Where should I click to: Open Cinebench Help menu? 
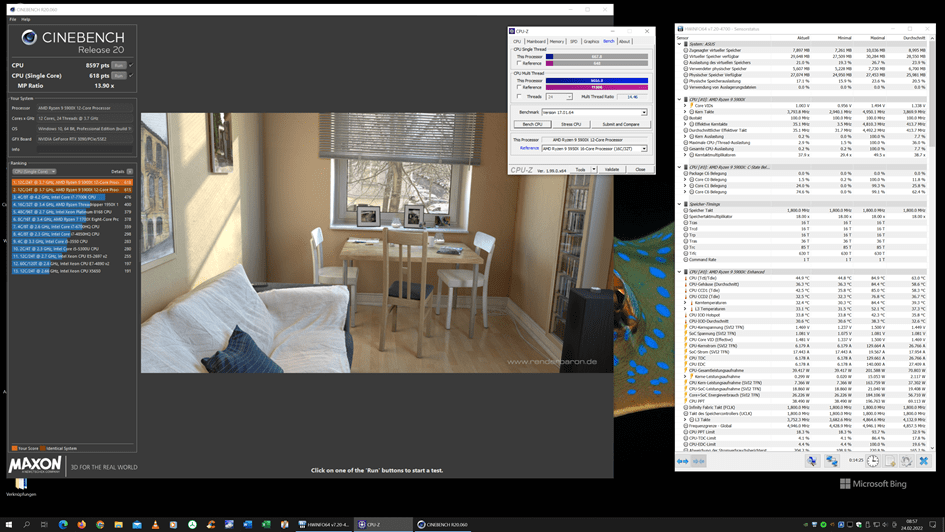26,19
